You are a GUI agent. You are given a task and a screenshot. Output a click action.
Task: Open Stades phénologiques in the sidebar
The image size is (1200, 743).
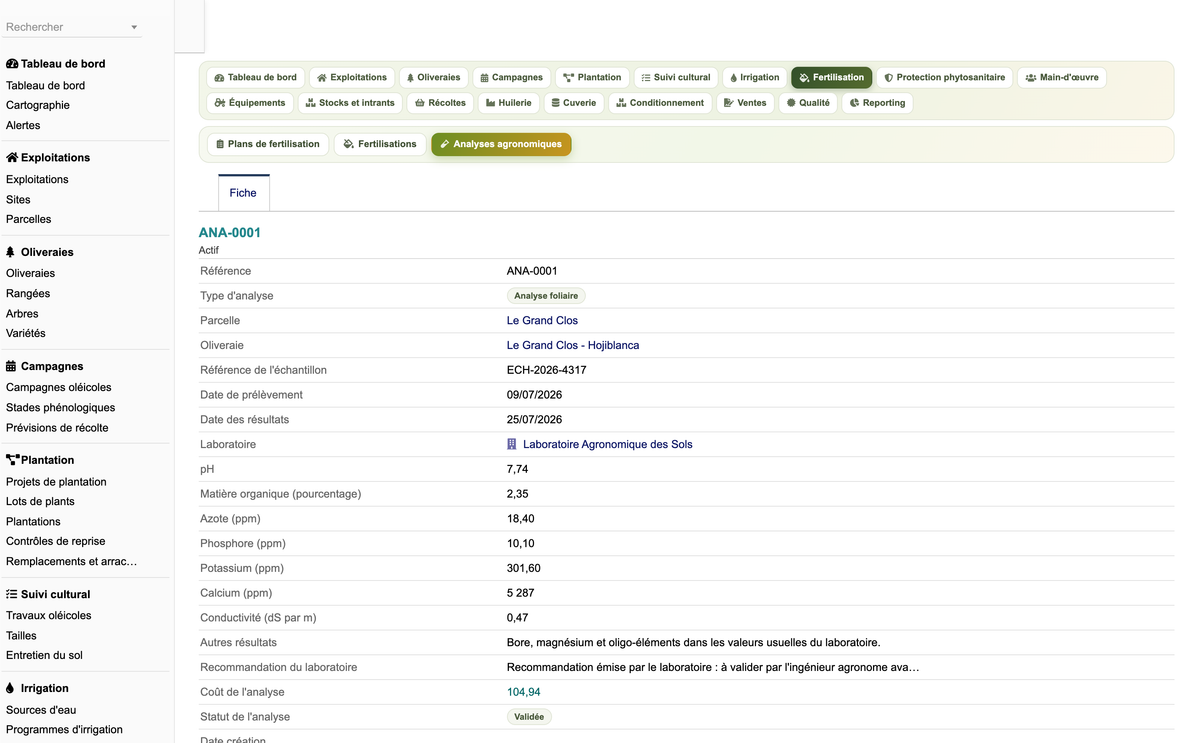point(60,407)
